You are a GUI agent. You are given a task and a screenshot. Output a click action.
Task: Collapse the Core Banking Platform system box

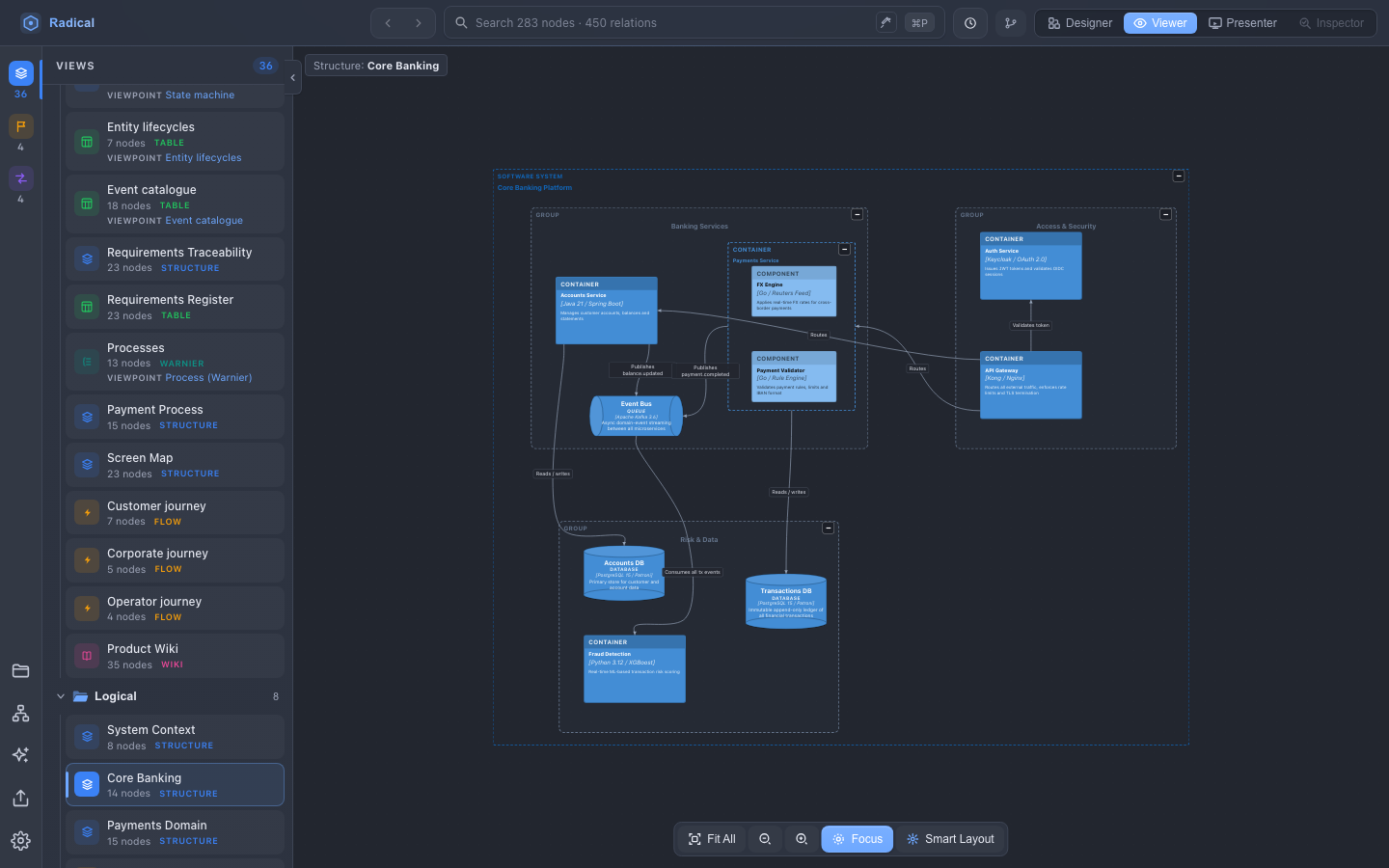[1178, 176]
